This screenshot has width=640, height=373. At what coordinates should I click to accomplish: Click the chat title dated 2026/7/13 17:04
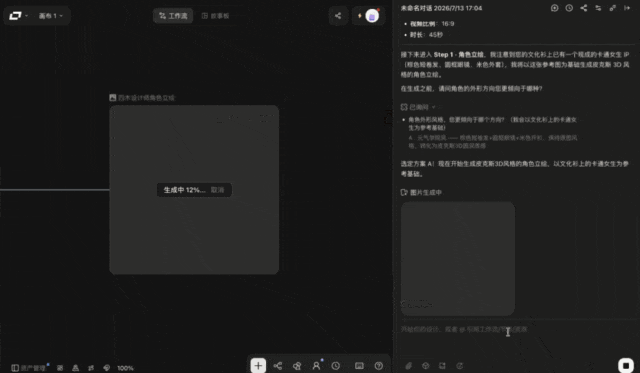pyautogui.click(x=441, y=8)
